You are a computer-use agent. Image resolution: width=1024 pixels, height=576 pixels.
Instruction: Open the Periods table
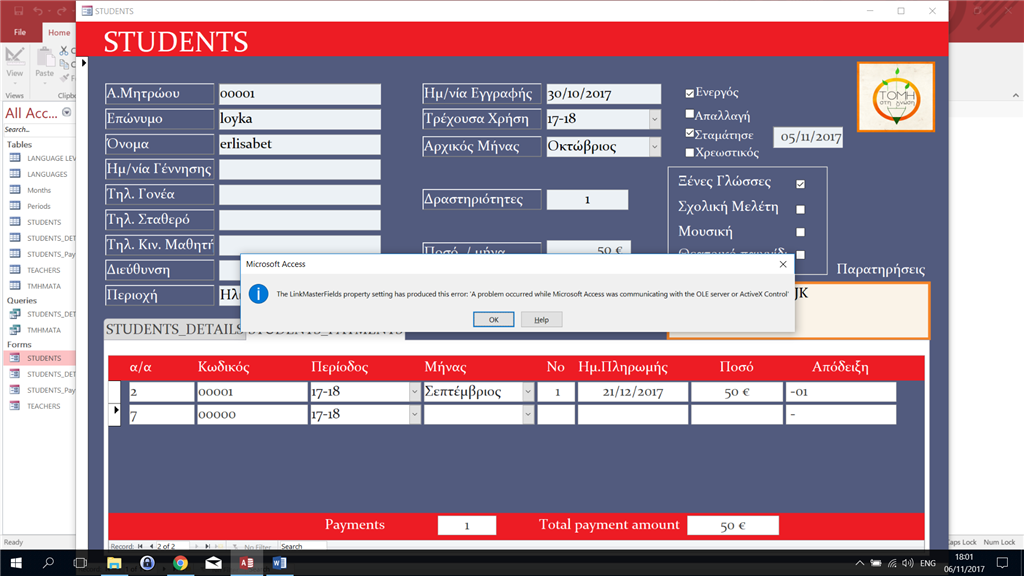click(x=39, y=206)
